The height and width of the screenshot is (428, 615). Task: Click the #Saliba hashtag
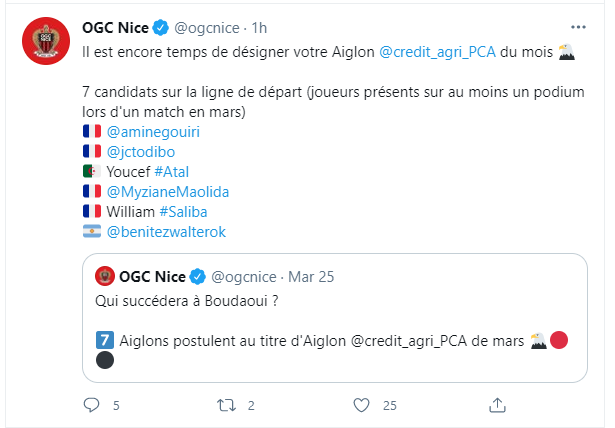(x=183, y=212)
